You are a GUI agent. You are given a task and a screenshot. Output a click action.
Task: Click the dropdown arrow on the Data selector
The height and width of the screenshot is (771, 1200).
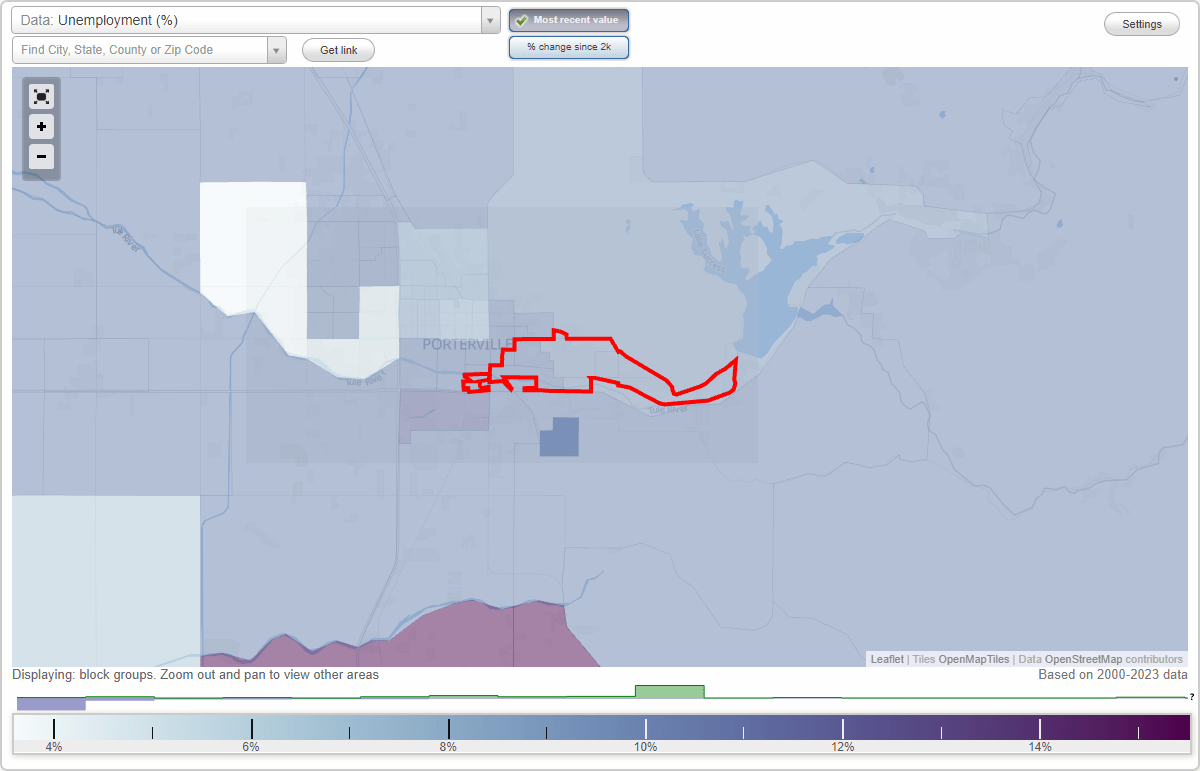tap(489, 19)
